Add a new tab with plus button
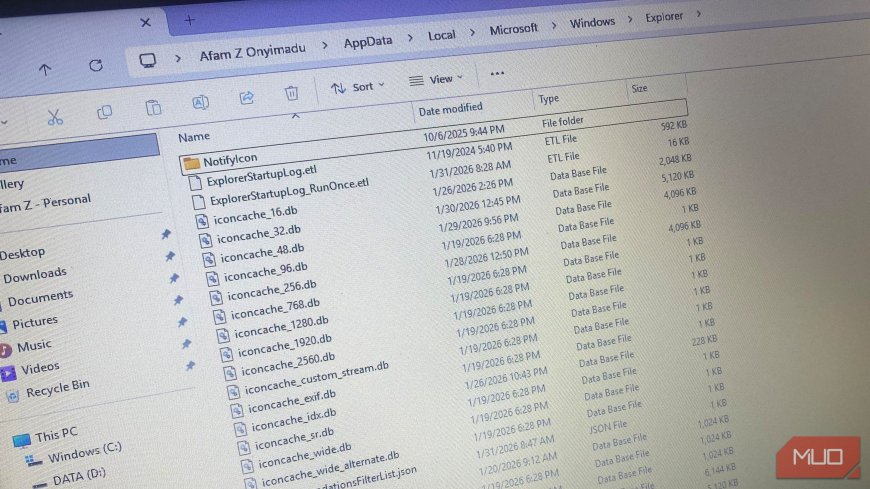The image size is (870, 489). (x=190, y=21)
